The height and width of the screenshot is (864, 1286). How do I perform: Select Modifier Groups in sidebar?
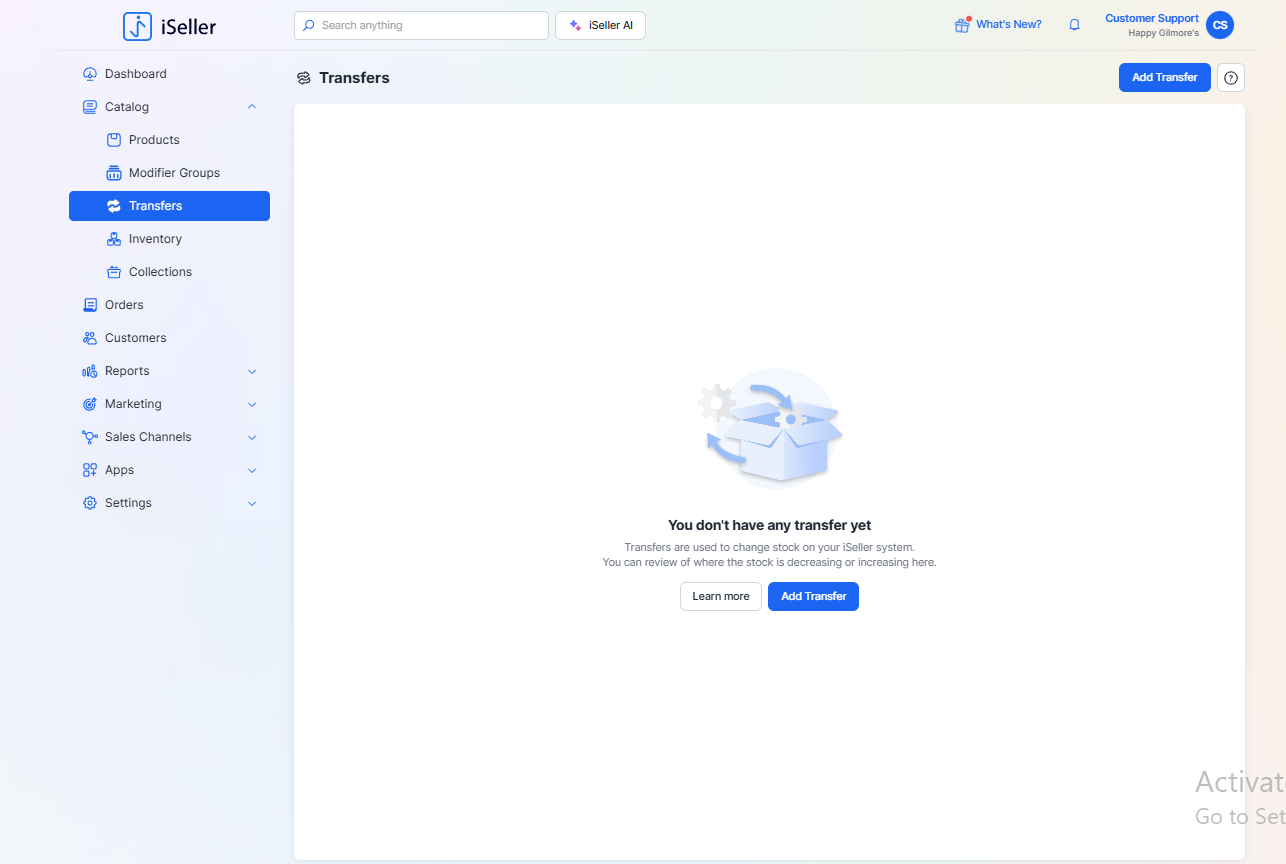click(174, 173)
